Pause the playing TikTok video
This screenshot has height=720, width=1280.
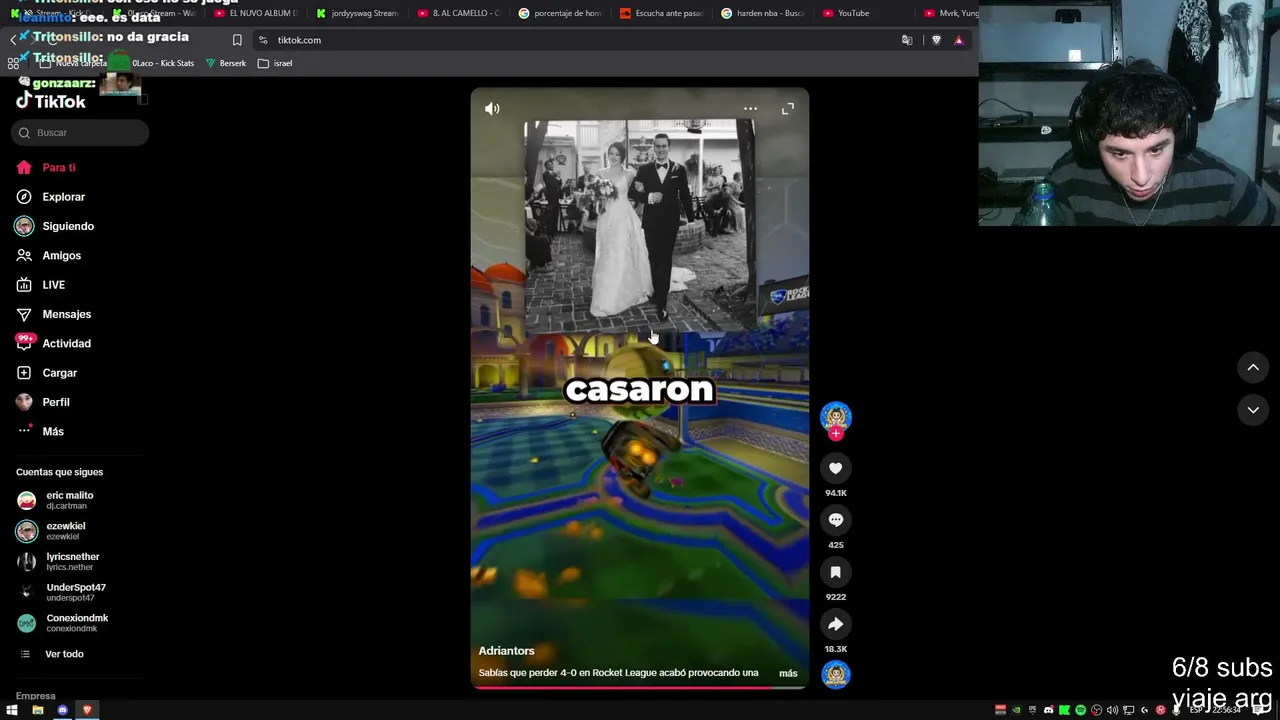(x=640, y=388)
